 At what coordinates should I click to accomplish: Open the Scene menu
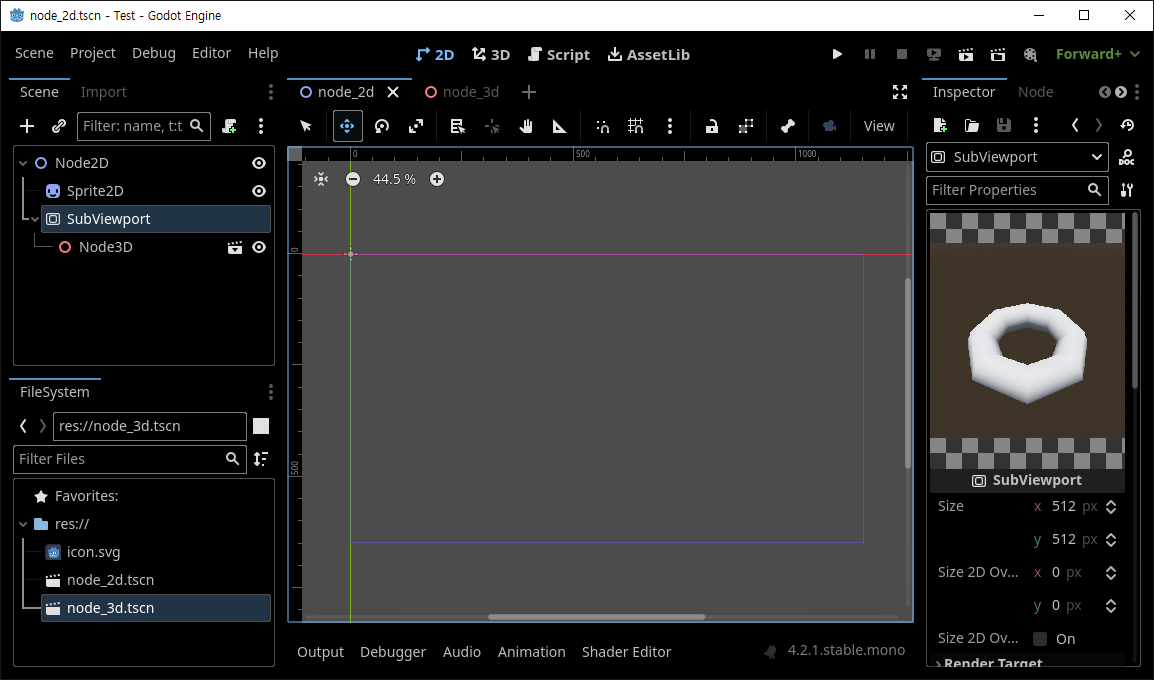35,53
